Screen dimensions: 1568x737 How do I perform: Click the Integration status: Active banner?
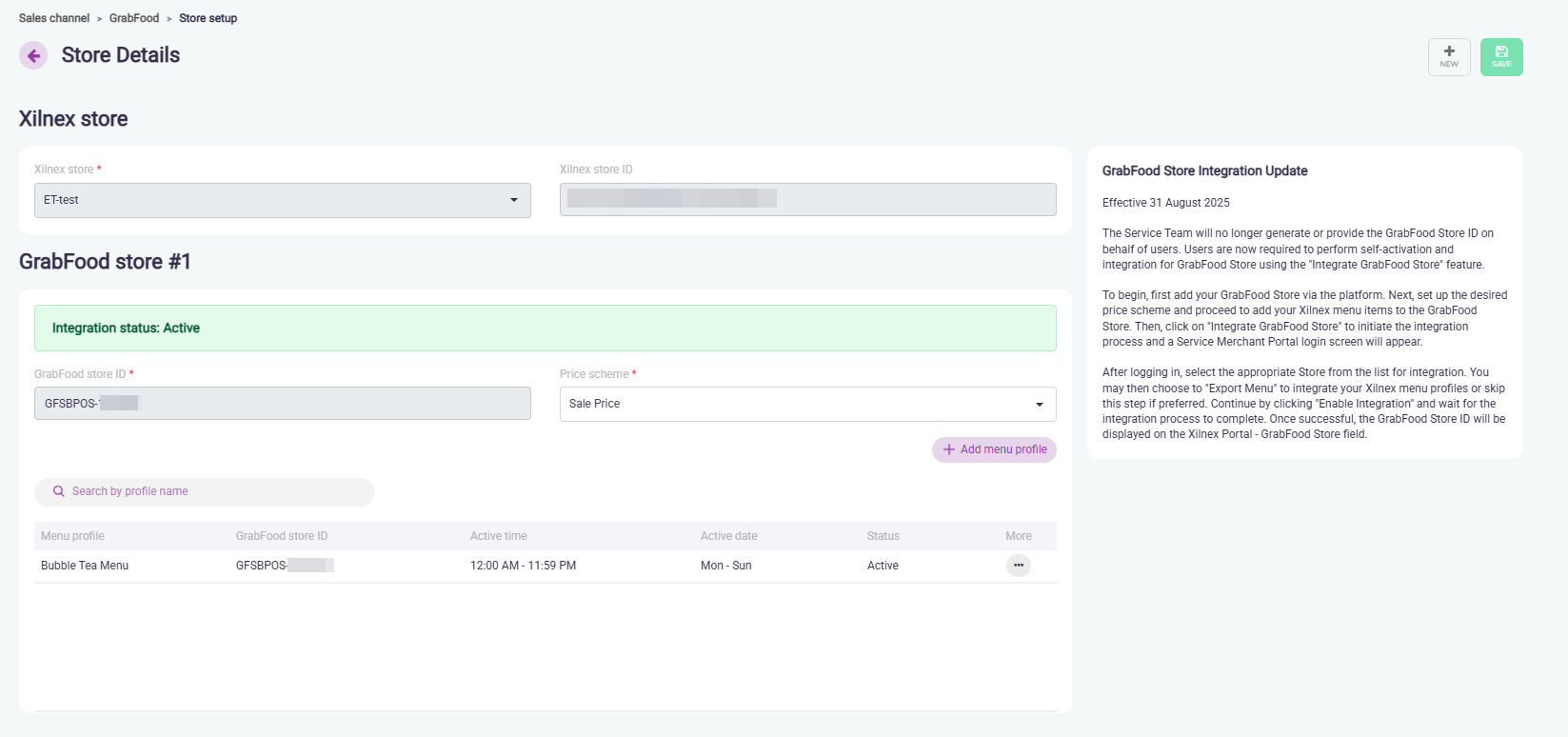[x=545, y=328]
